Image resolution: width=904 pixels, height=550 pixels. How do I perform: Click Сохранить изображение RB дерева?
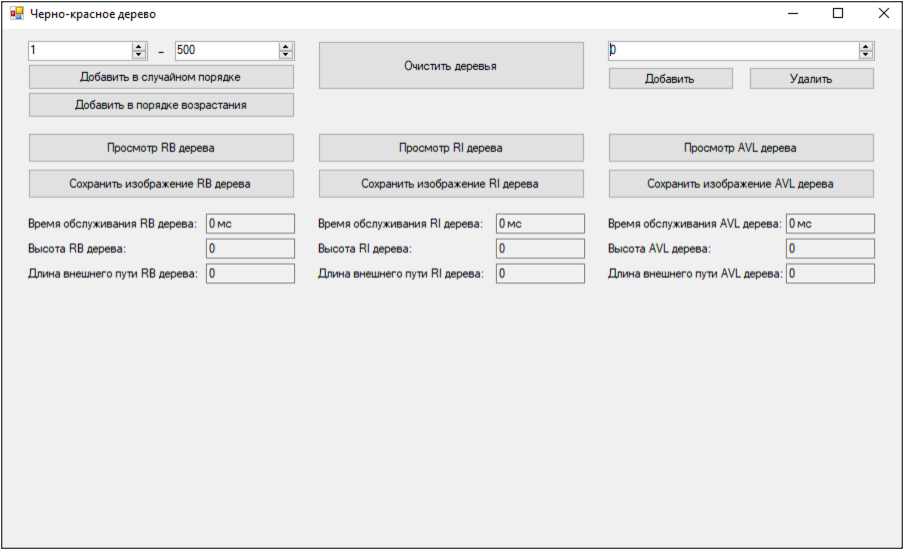161,184
